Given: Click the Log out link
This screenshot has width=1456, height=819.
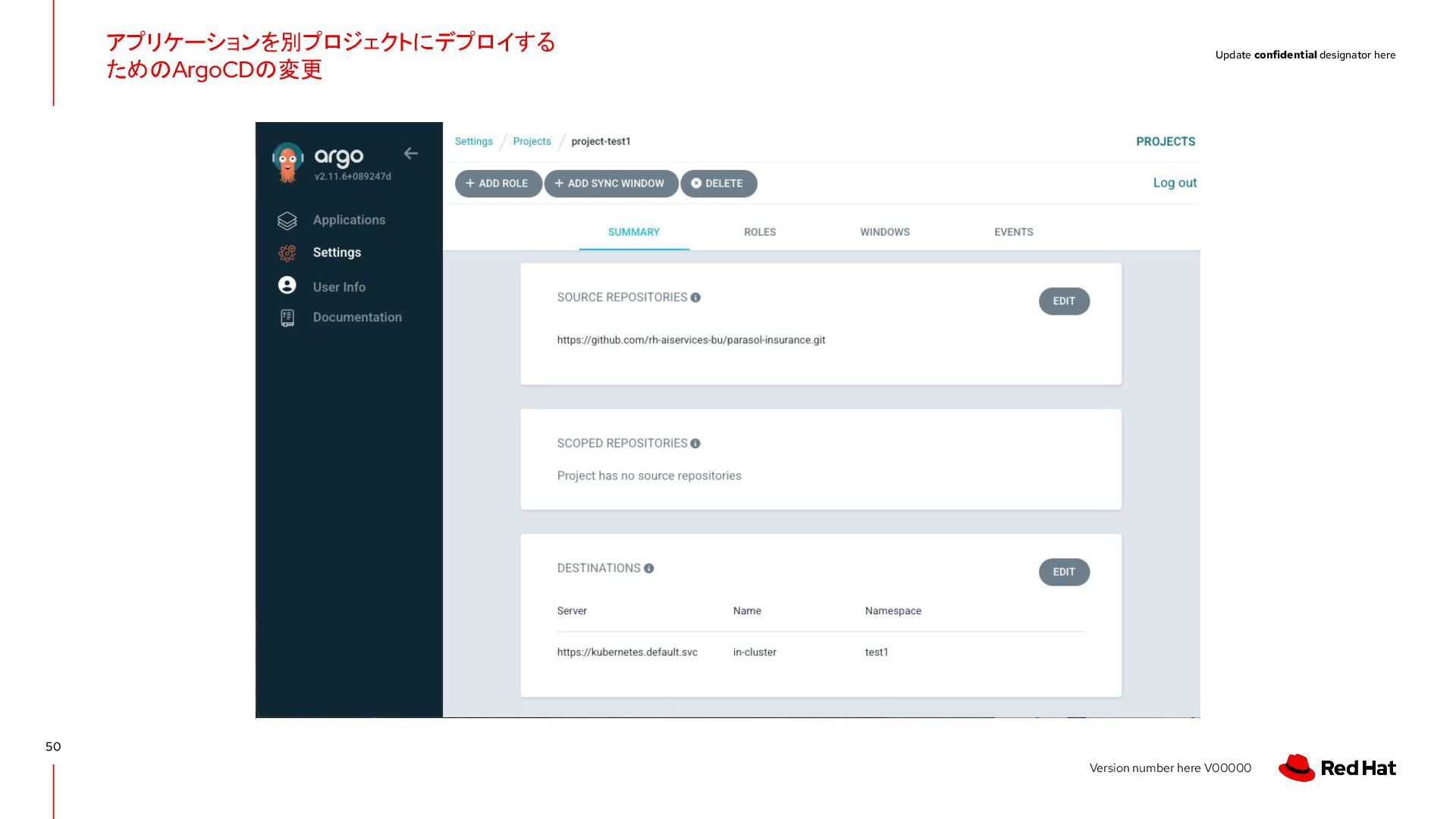Looking at the screenshot, I should [1175, 183].
